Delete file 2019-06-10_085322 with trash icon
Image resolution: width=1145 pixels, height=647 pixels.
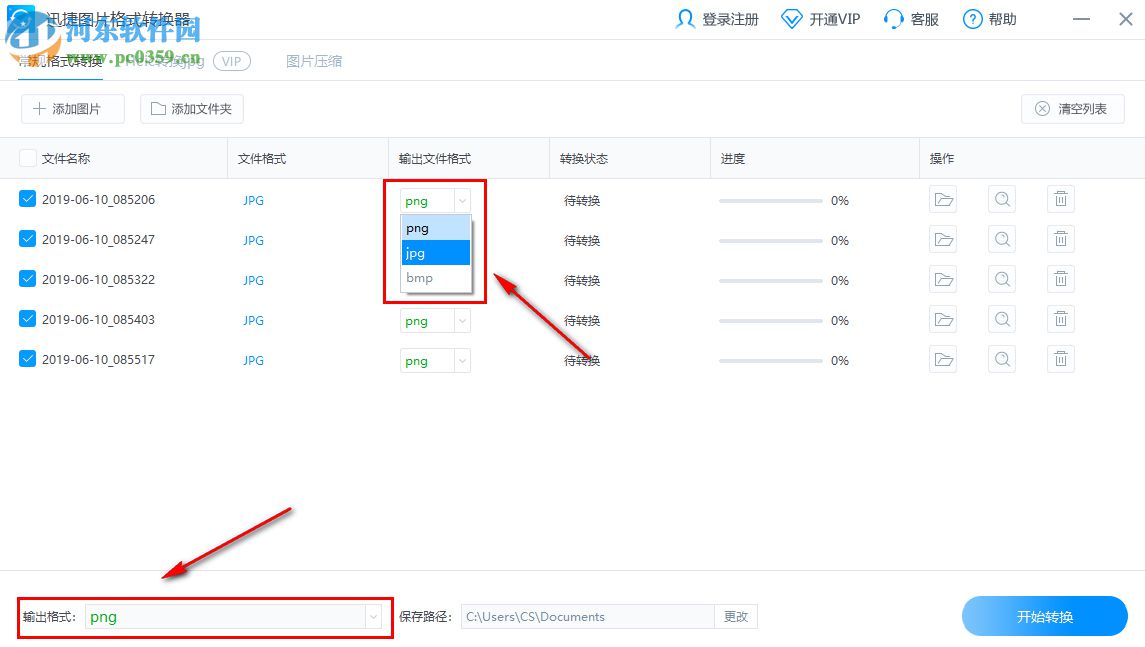(x=1061, y=280)
